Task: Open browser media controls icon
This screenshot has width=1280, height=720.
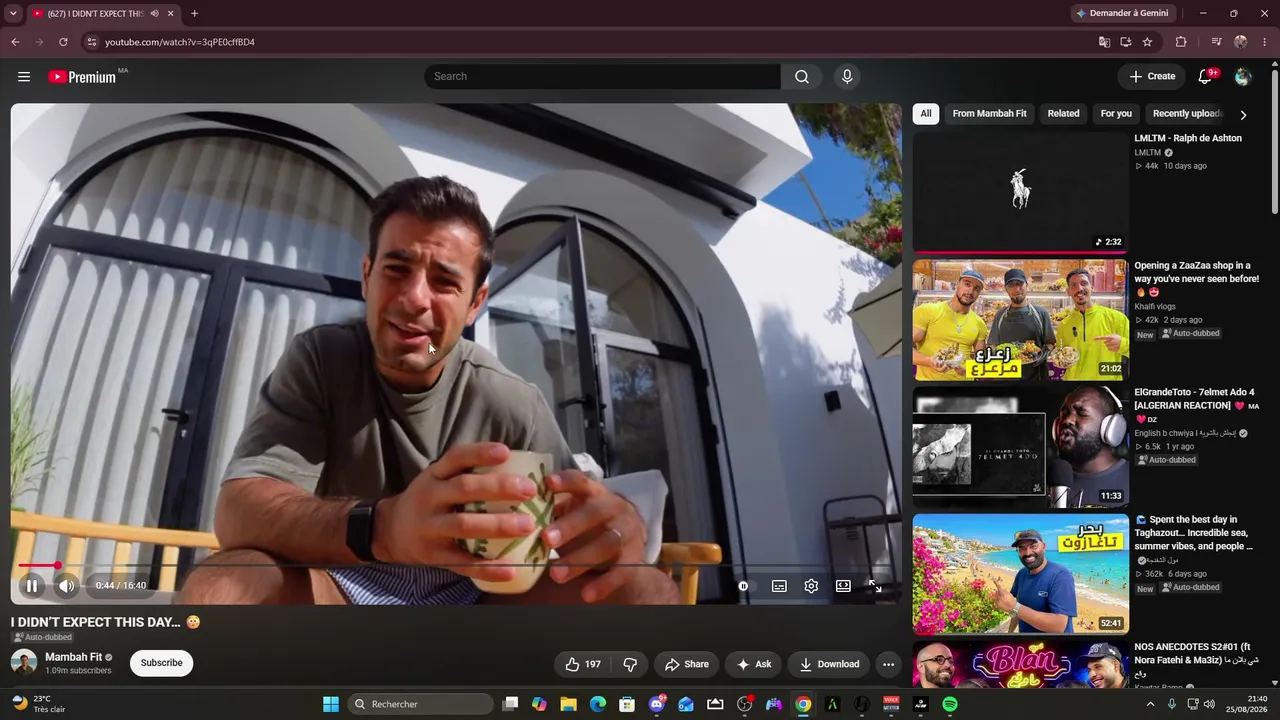Action: [1216, 42]
